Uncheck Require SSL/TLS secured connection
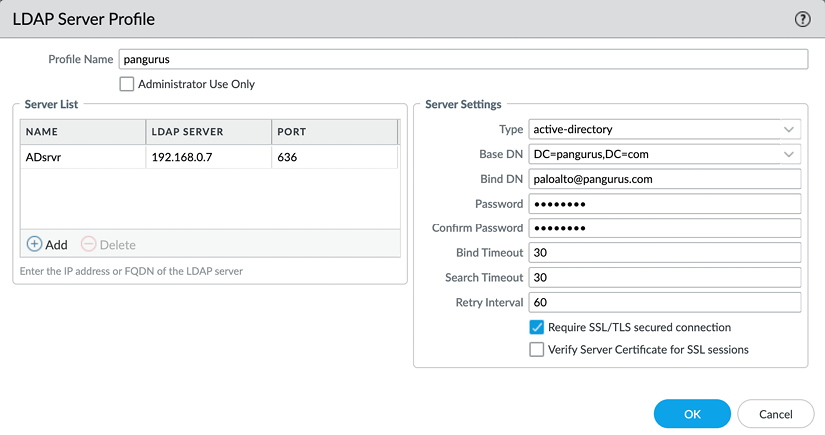The image size is (825, 435). pyautogui.click(x=537, y=327)
